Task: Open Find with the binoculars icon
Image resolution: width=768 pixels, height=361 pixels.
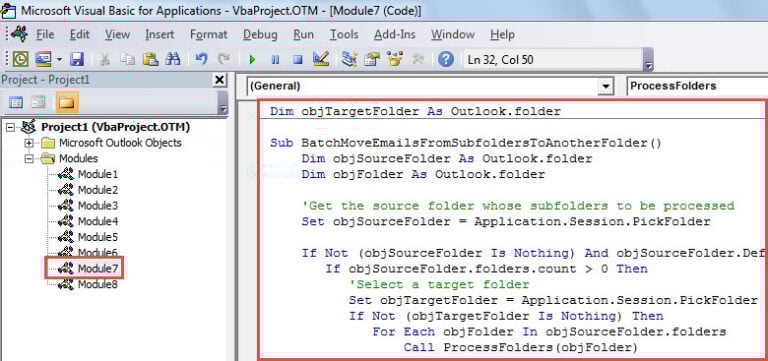Action: coord(173,59)
